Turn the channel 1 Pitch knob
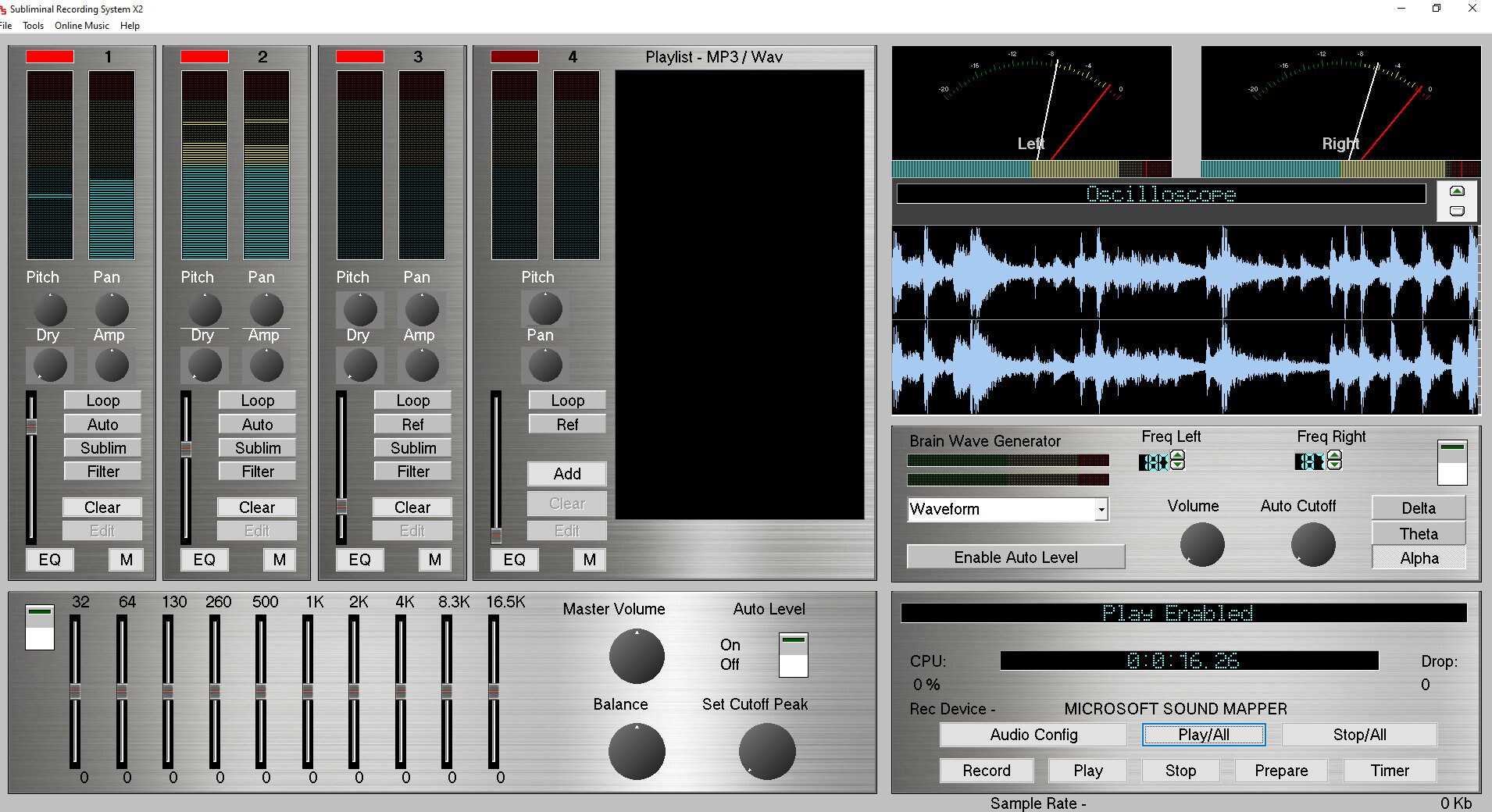Viewport: 1492px width, 812px height. [50, 310]
